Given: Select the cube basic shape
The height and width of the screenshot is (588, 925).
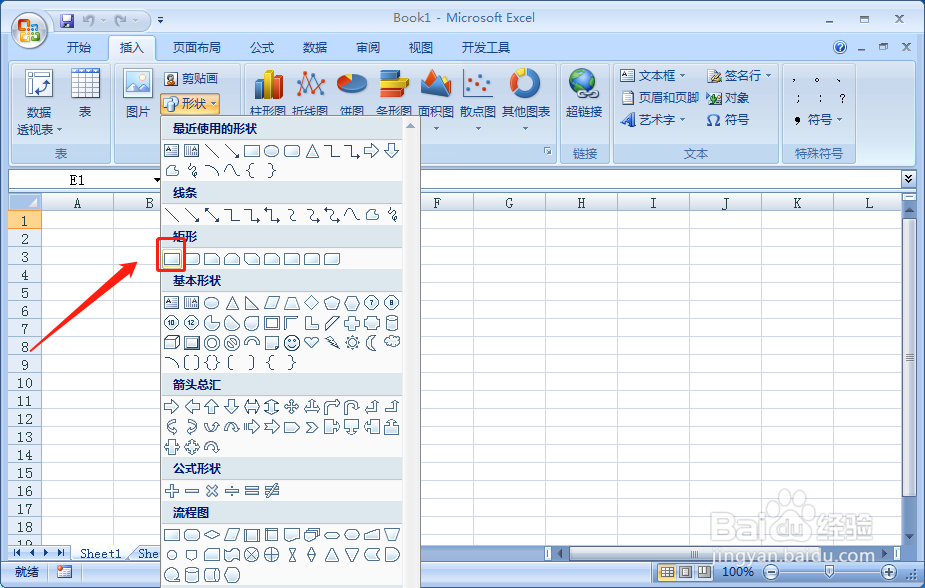Looking at the screenshot, I should [x=172, y=342].
